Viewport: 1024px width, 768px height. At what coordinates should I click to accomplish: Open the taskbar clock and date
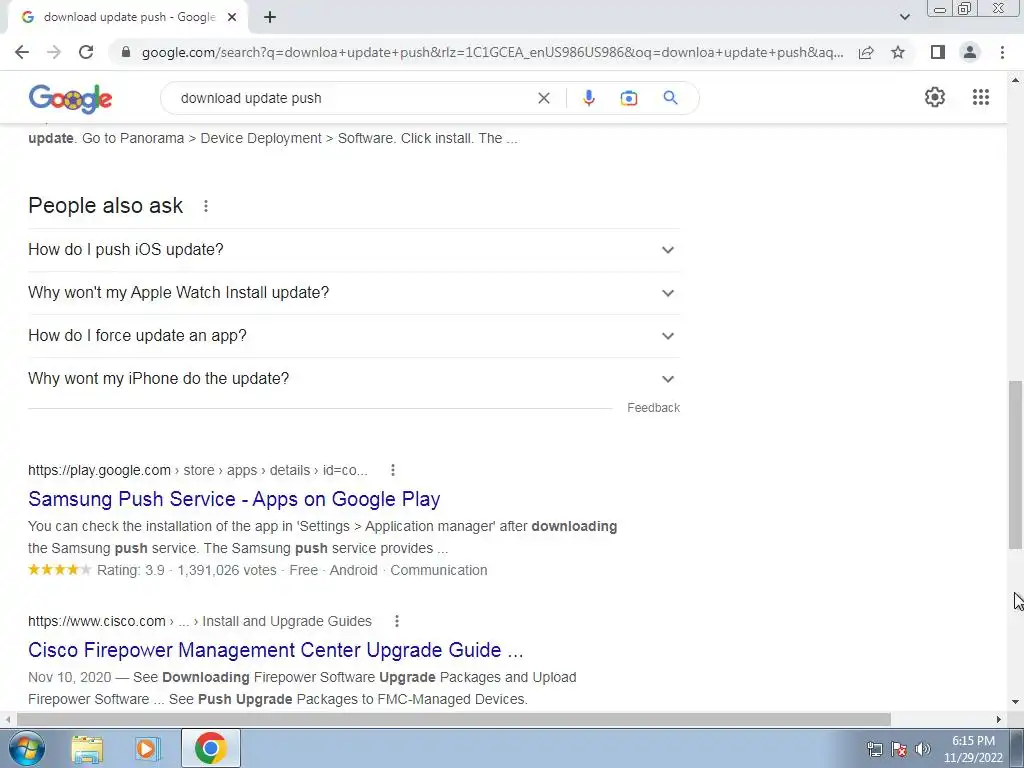click(973, 749)
